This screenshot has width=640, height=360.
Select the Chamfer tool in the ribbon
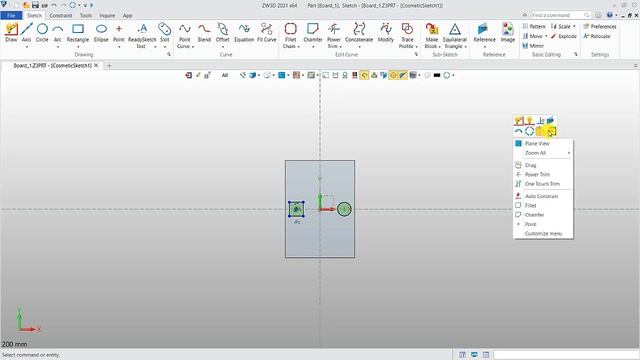[x=313, y=33]
